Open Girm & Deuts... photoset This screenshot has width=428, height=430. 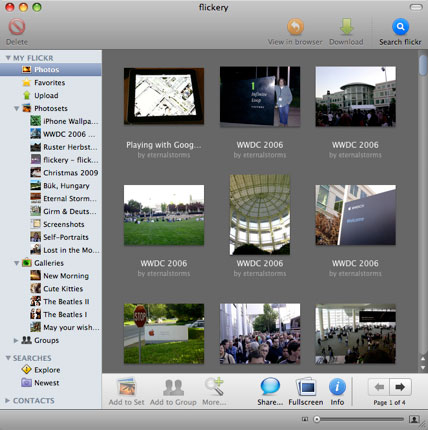tap(51, 212)
